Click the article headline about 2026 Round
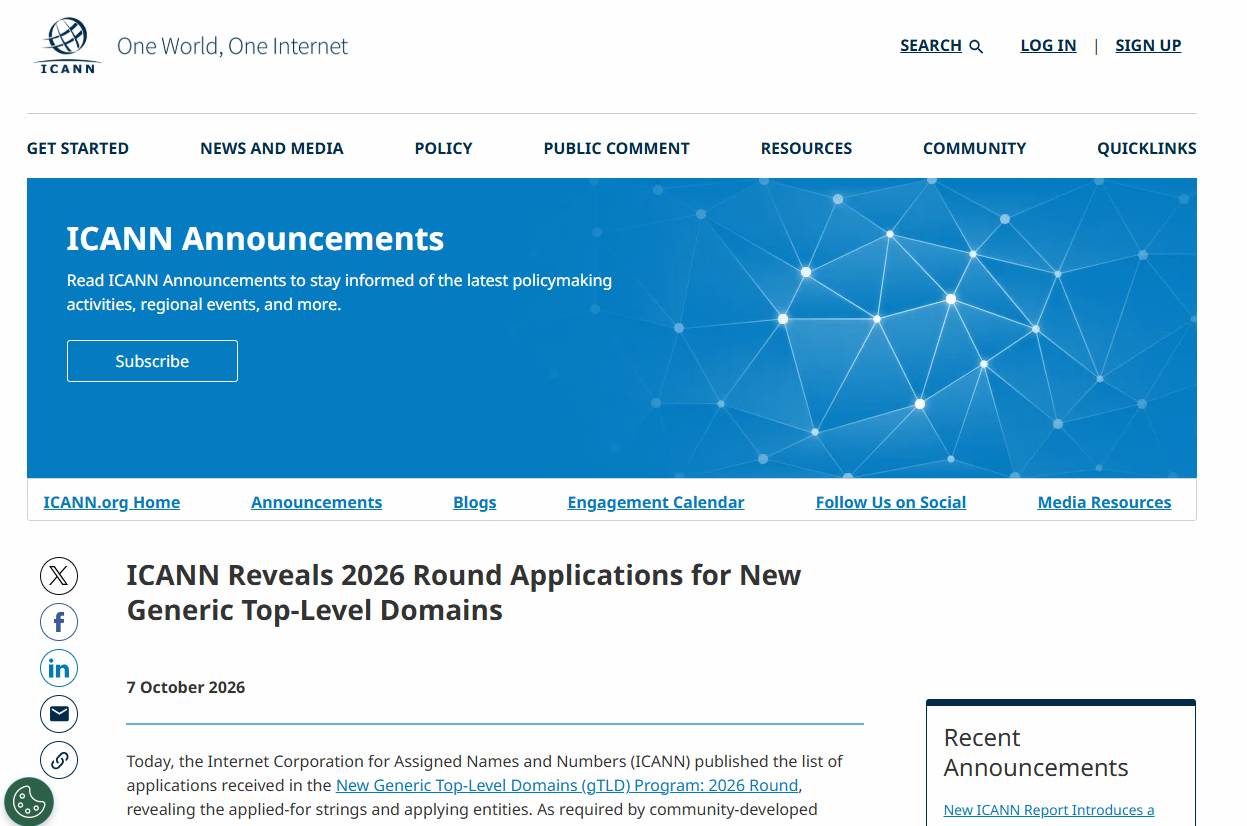The image size is (1247, 826). pos(464,593)
